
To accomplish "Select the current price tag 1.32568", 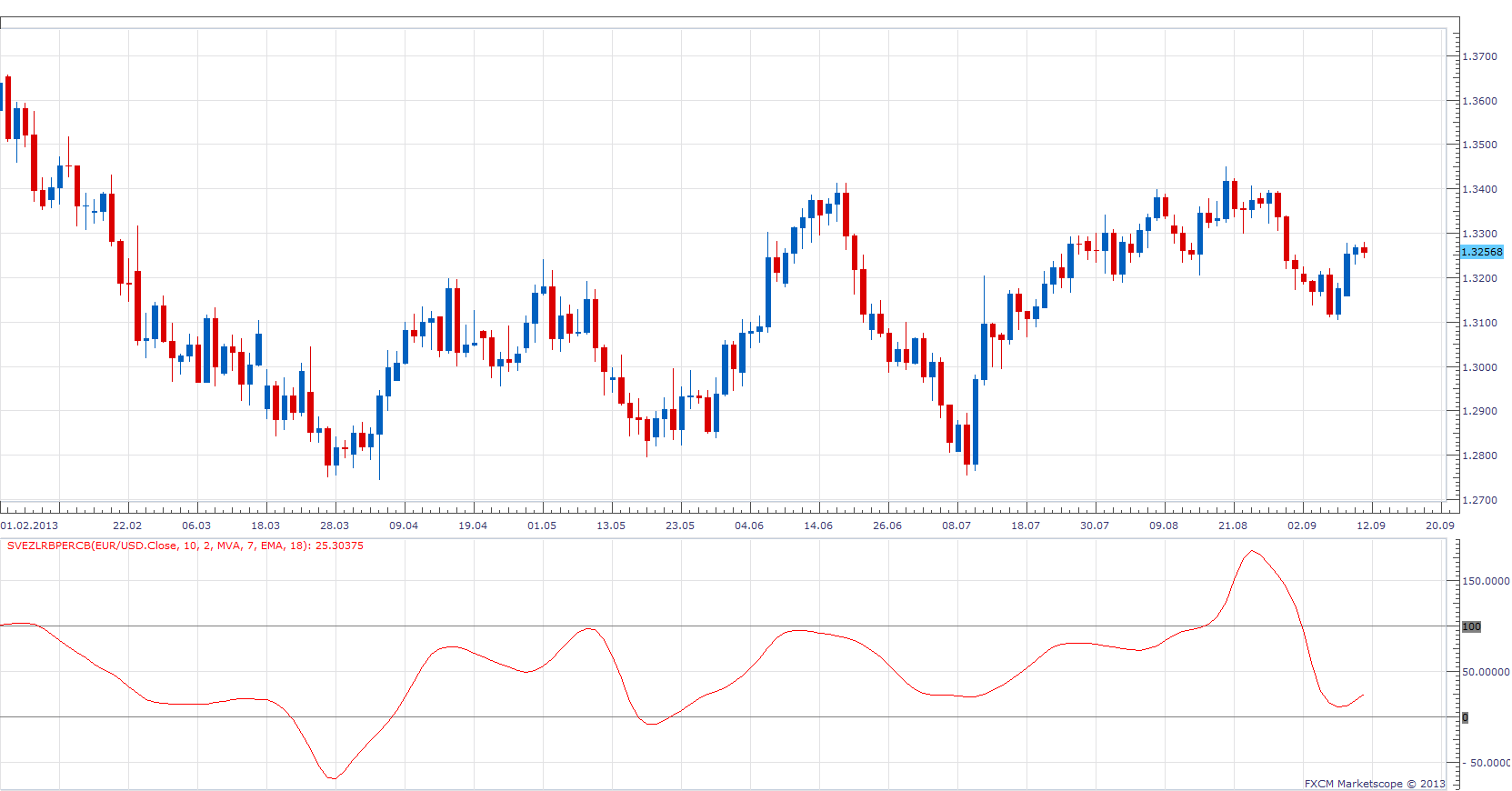I will pyautogui.click(x=1482, y=252).
